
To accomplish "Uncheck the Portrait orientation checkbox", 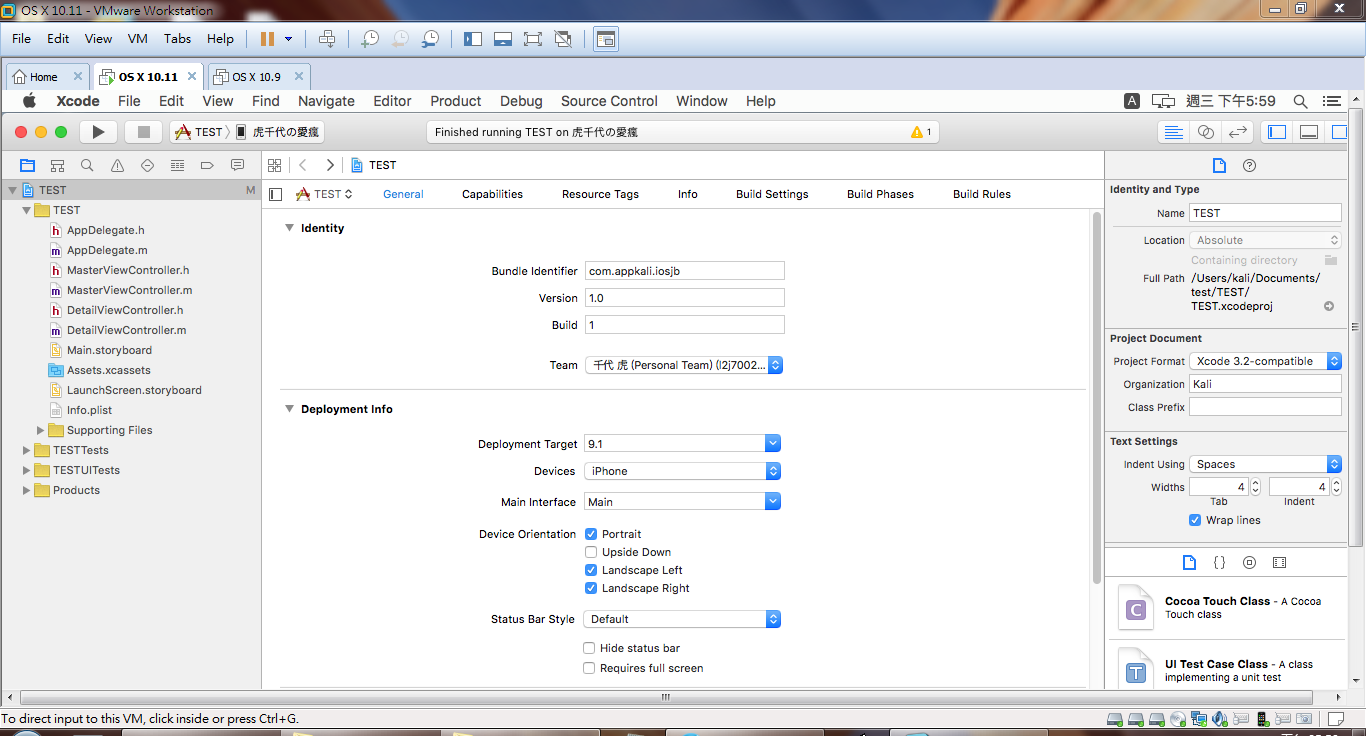I will point(591,534).
